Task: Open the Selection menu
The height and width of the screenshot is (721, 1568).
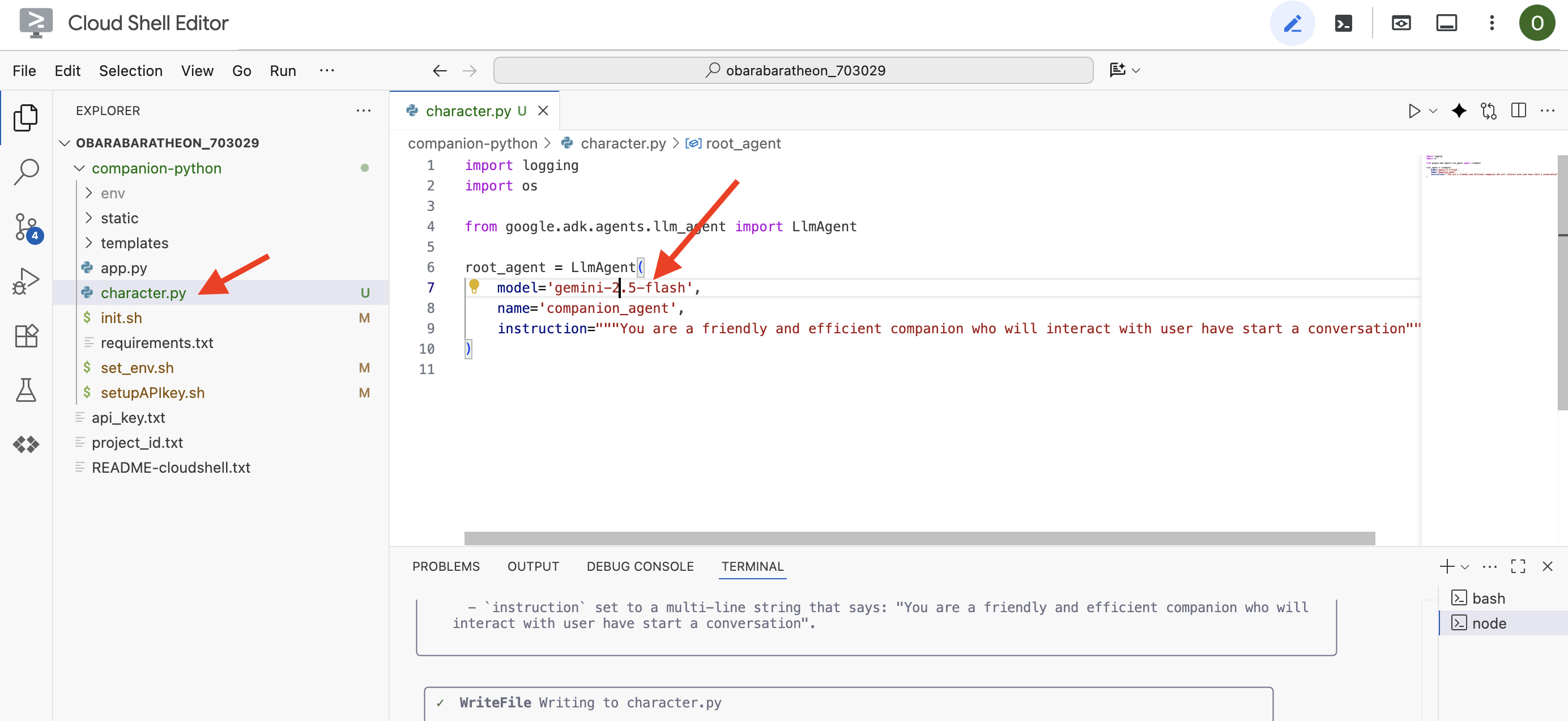Action: [130, 71]
